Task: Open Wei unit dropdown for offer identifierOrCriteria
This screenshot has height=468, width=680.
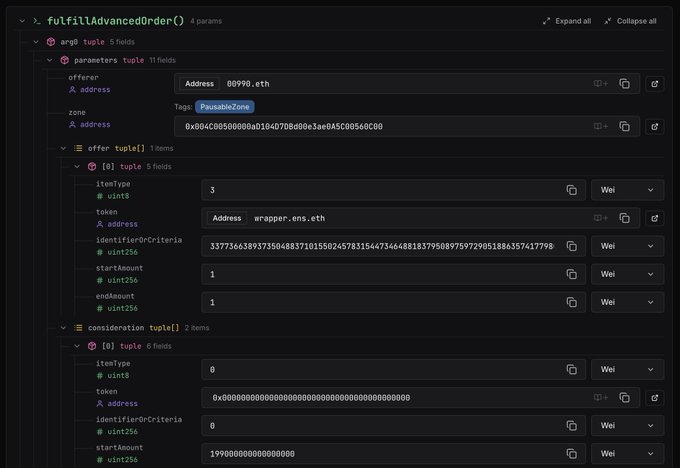Action: (627, 246)
